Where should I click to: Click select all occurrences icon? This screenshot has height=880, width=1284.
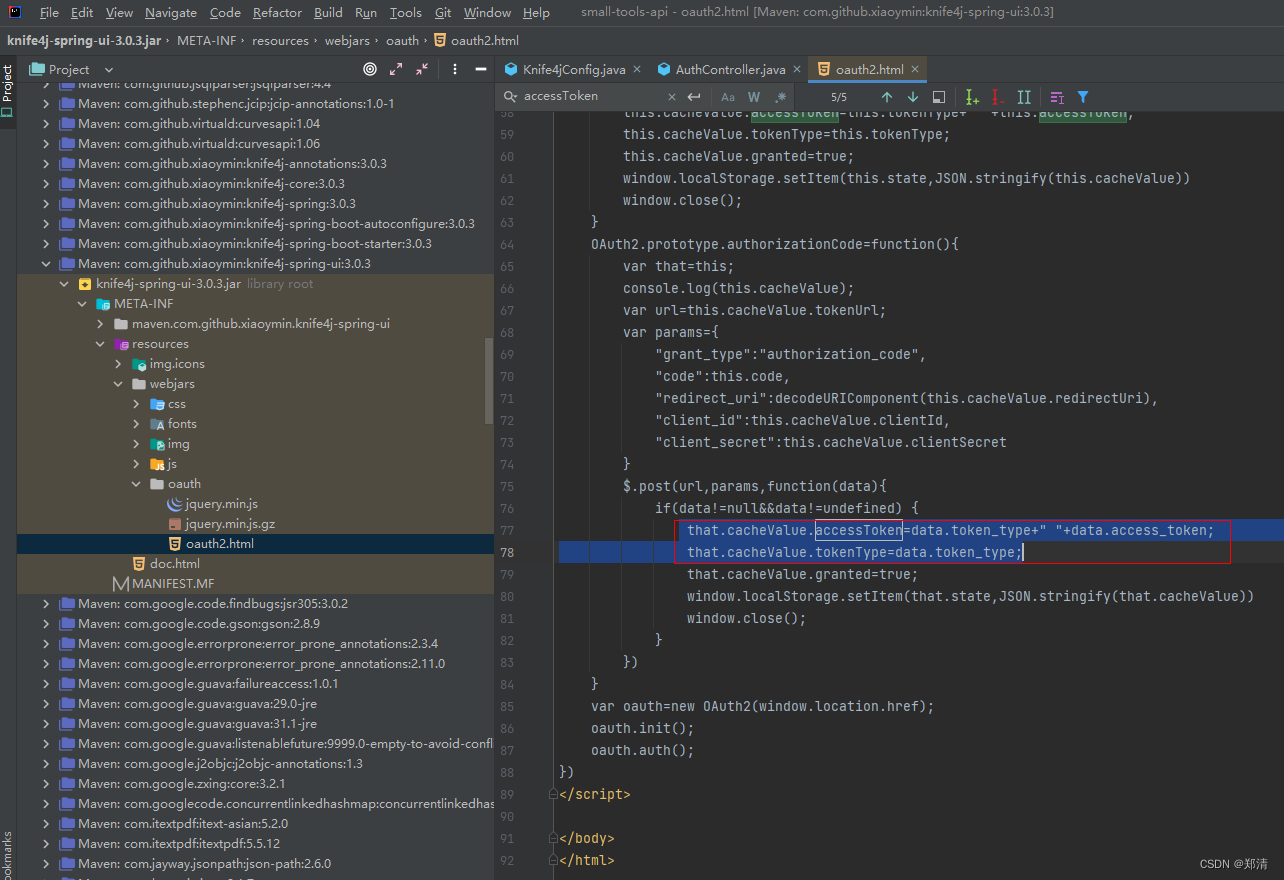click(x=1024, y=97)
